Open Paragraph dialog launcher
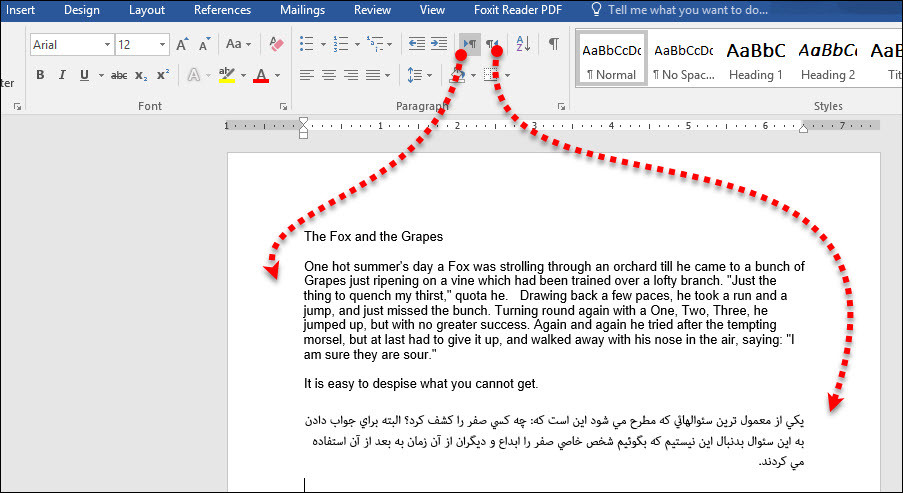Viewport: 903px width, 493px height. click(561, 107)
